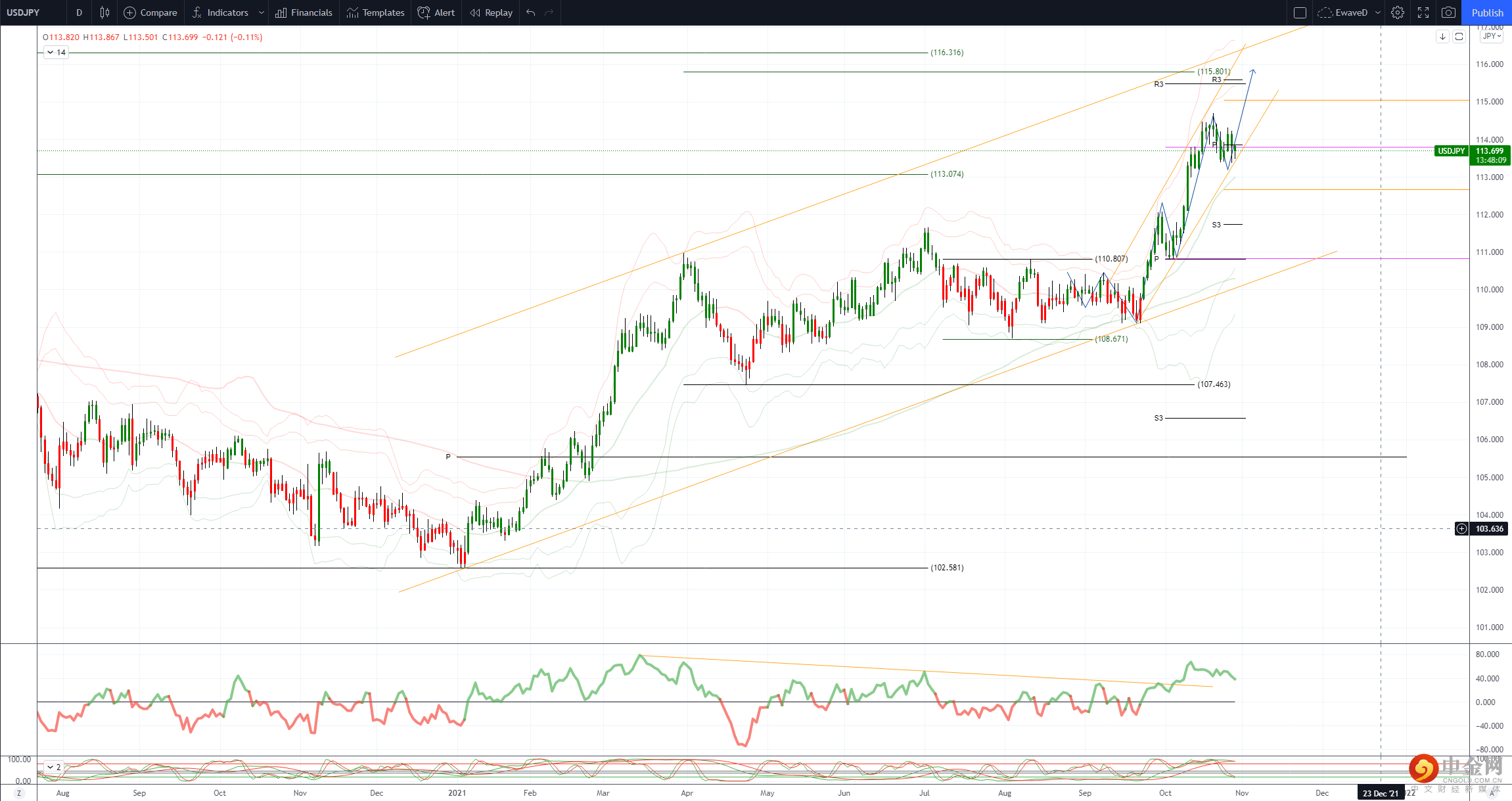Image resolution: width=1512 pixels, height=801 pixels.
Task: Open the Compare symbol dialog
Action: click(x=150, y=12)
